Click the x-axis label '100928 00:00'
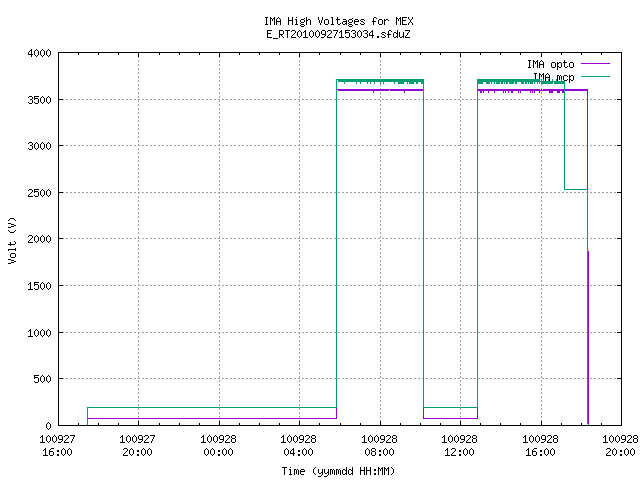Image resolution: width=640 pixels, height=480 pixels. pyautogui.click(x=218, y=446)
